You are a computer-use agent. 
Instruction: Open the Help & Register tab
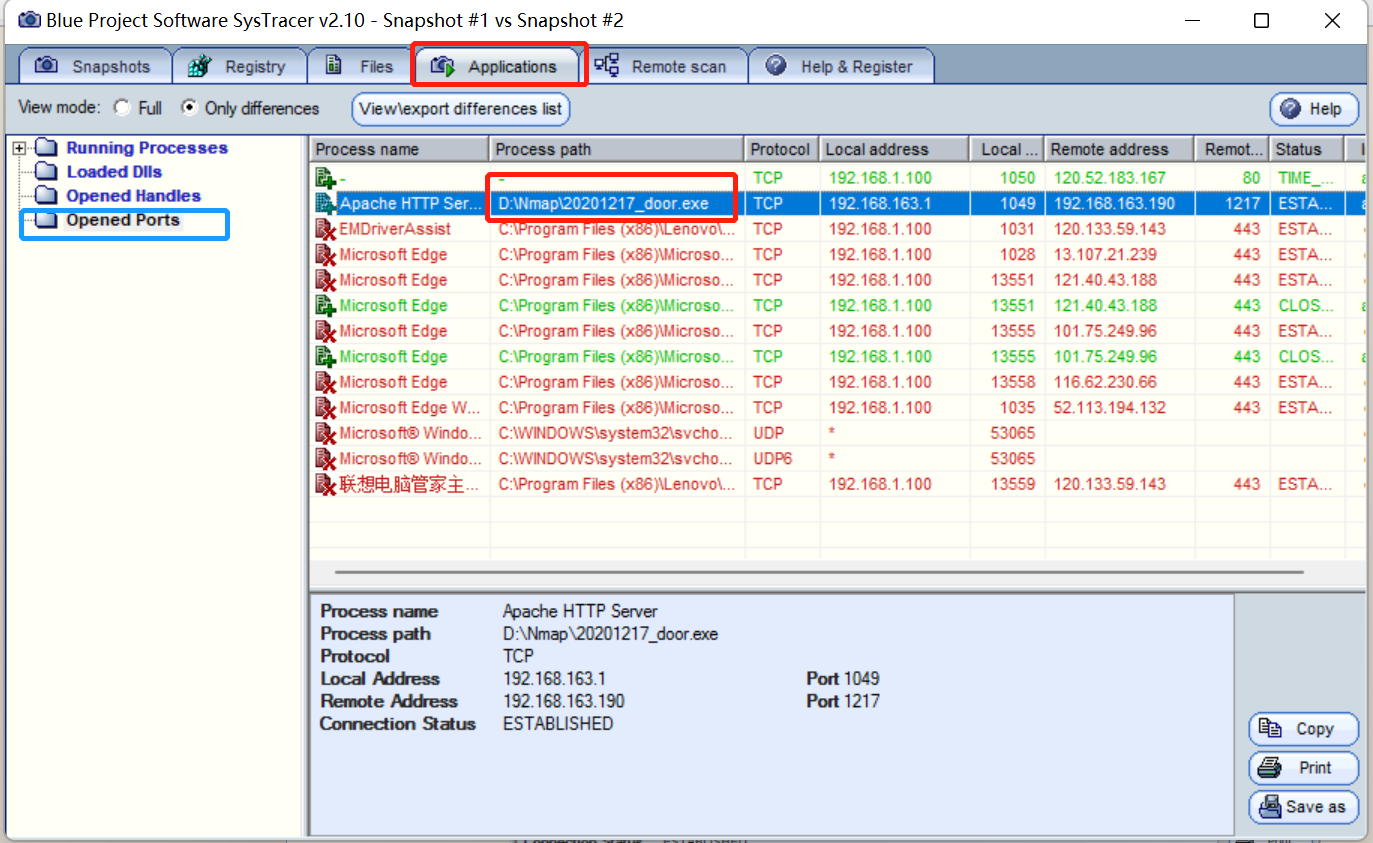coord(841,66)
